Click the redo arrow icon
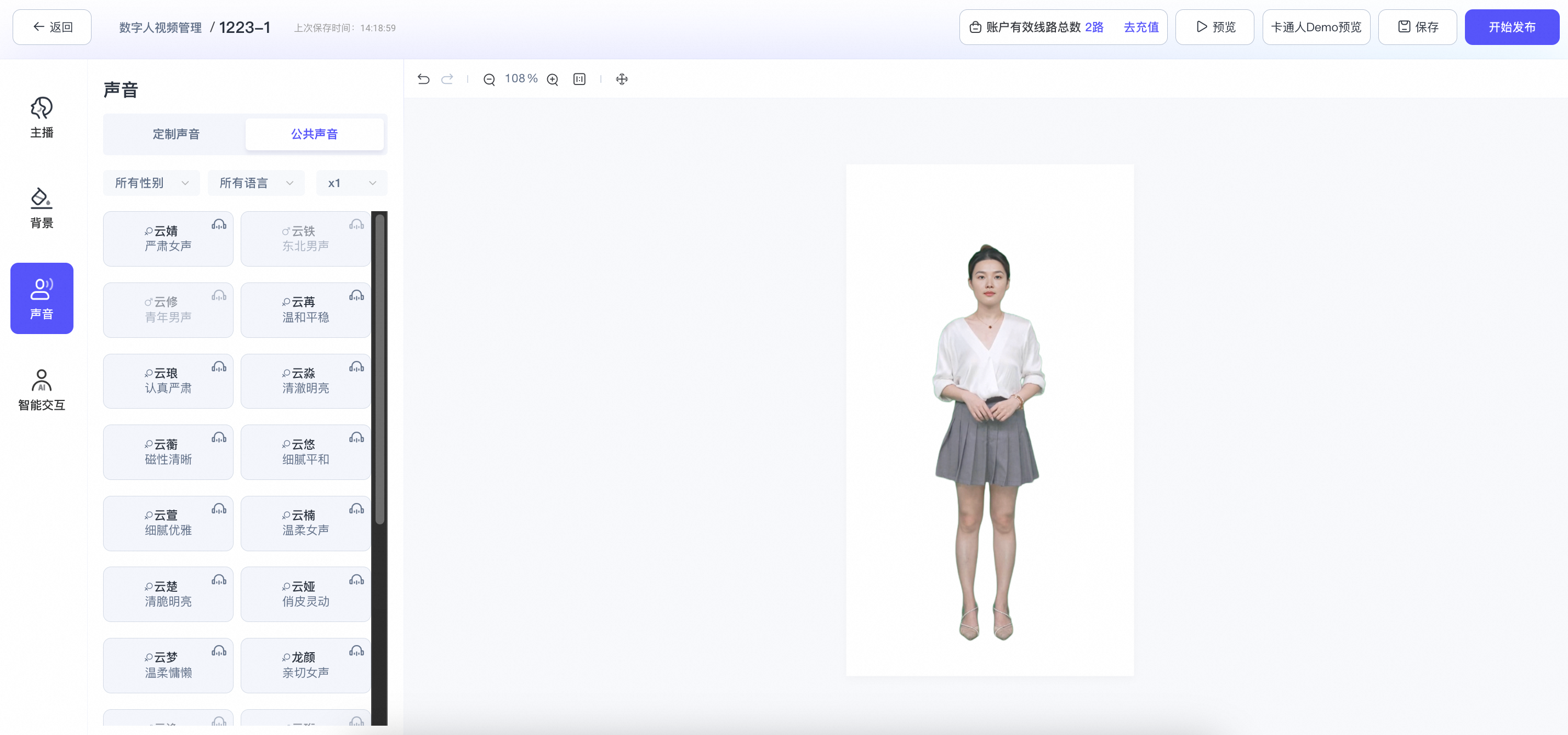The width and height of the screenshot is (1568, 735). click(x=447, y=79)
